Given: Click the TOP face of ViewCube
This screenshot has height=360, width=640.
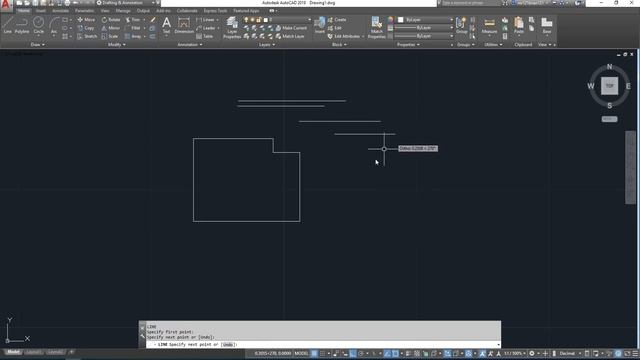Looking at the screenshot, I should point(609,86).
